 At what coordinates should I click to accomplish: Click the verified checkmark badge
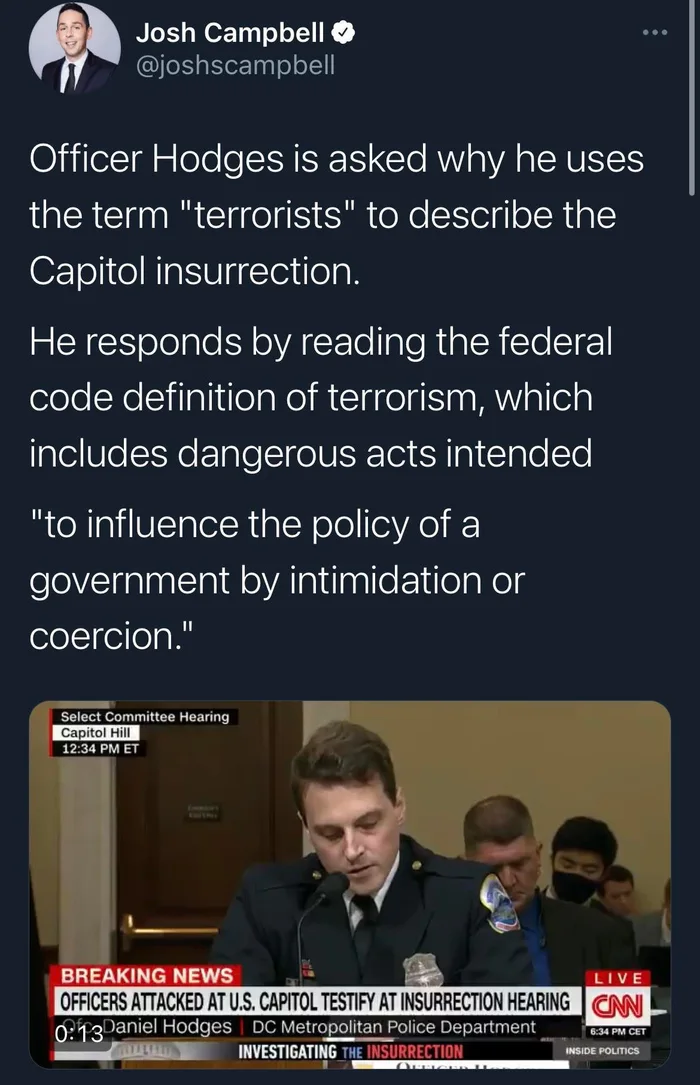pos(344,33)
